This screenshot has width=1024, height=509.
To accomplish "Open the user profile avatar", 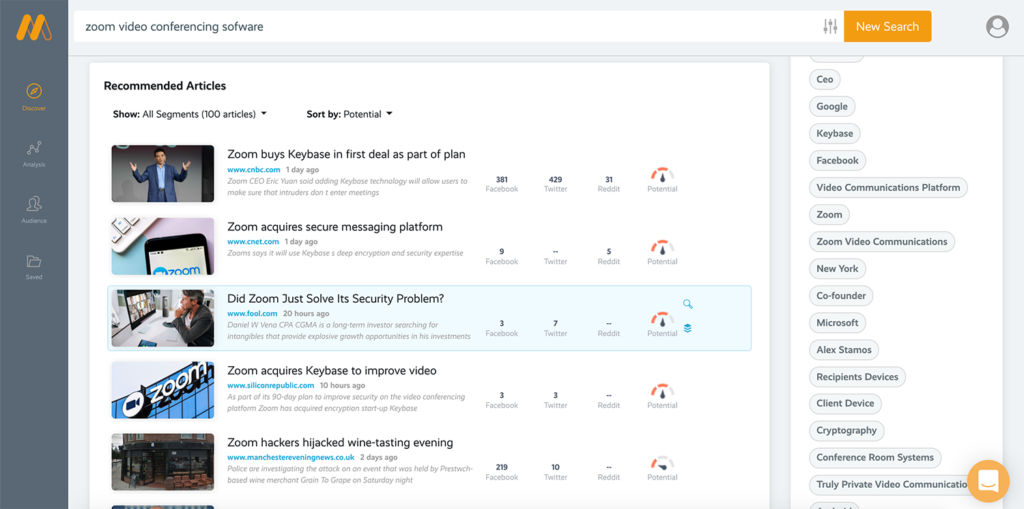I will click(997, 27).
